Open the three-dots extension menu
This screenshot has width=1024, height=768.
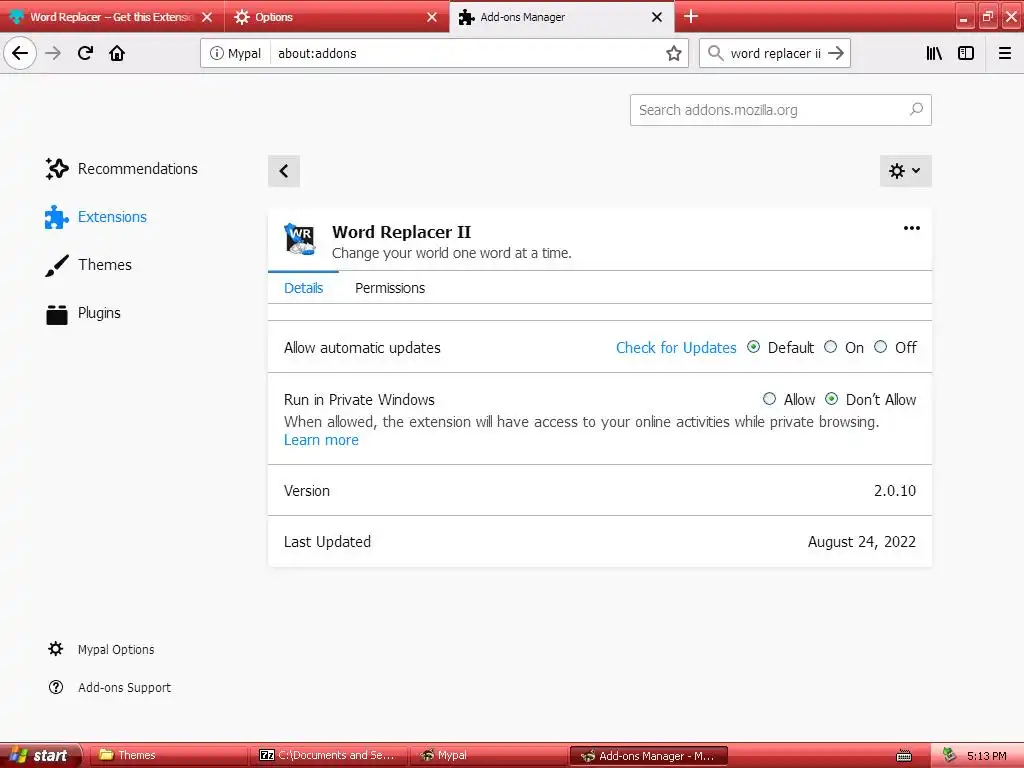(x=912, y=228)
